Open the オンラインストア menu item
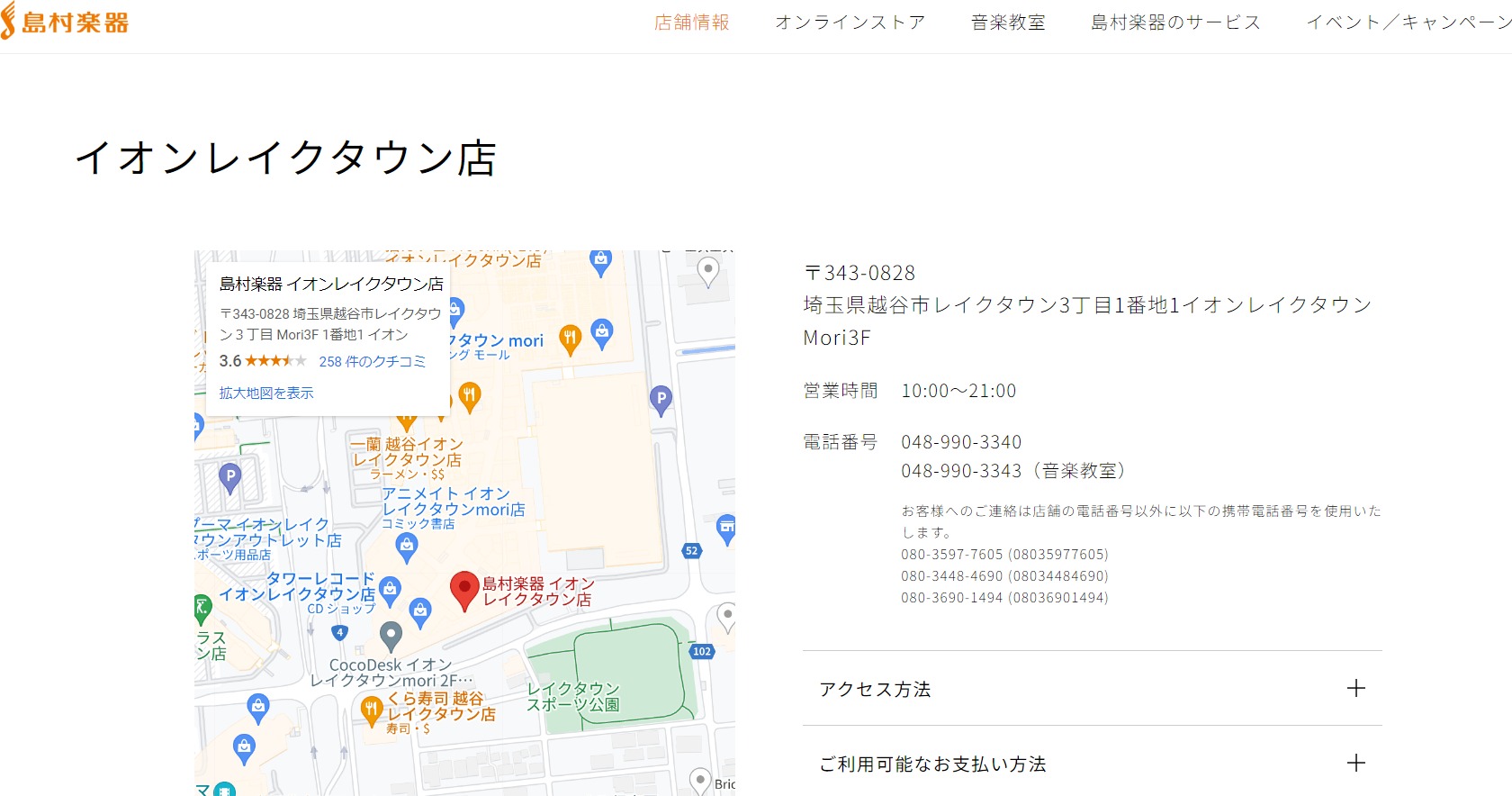This screenshot has height=796, width=1512. [x=850, y=23]
